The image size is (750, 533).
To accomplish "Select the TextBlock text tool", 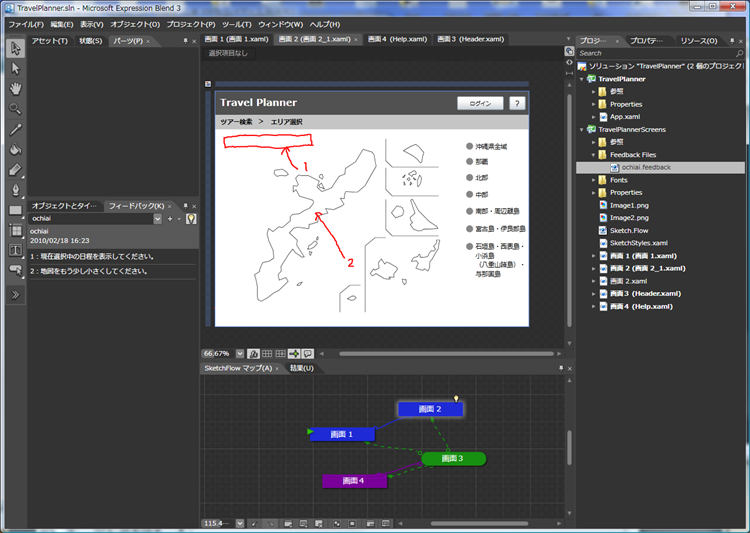I will (x=15, y=250).
